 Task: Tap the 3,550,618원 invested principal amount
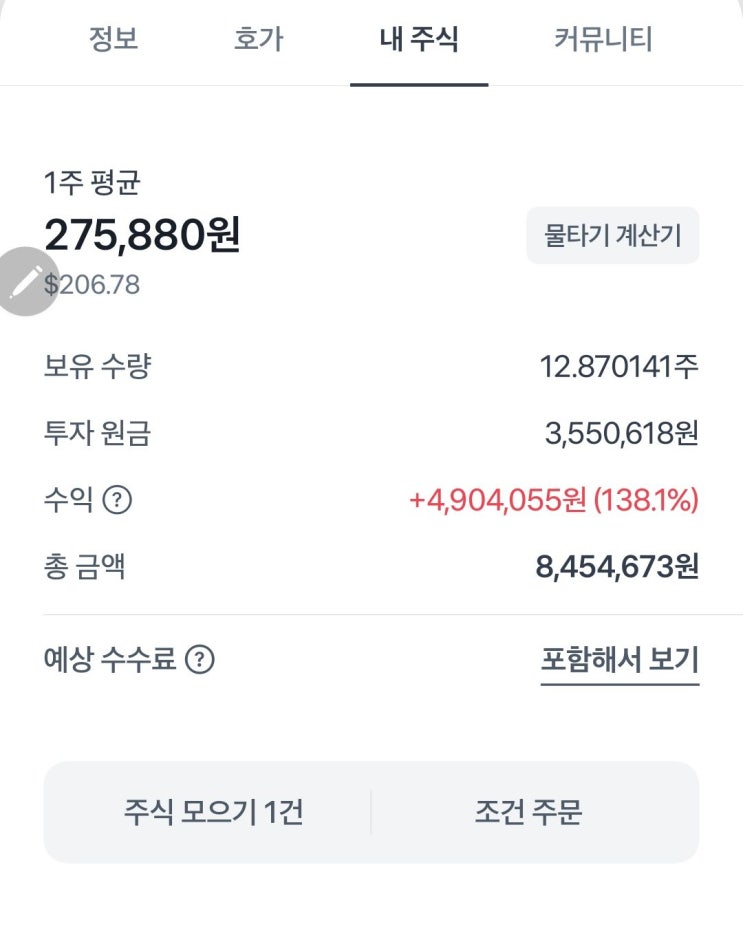click(621, 433)
